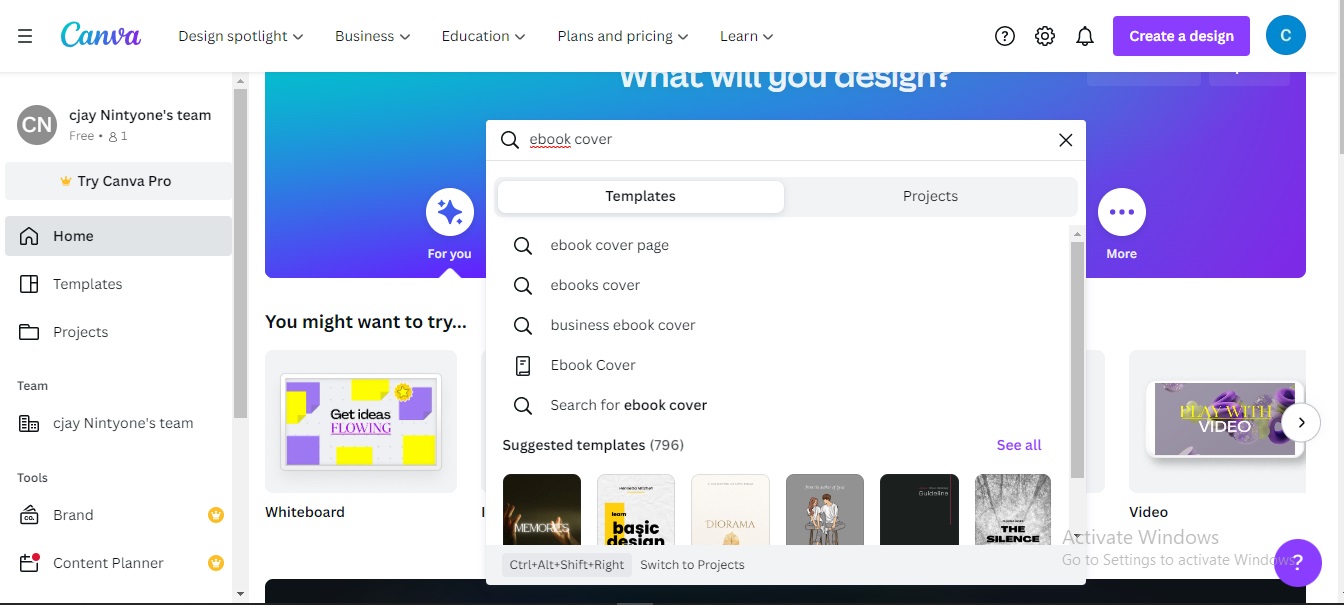Open the Diorama template thumbnail
Screen dimensions: 1344x608
(x=730, y=510)
